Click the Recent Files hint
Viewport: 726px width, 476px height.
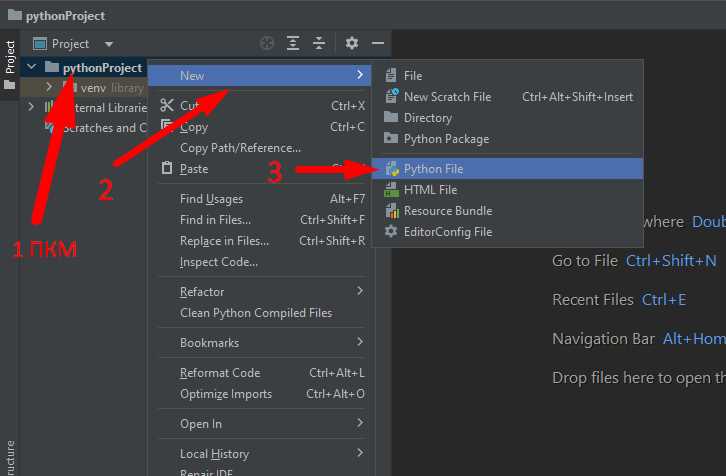(619, 300)
